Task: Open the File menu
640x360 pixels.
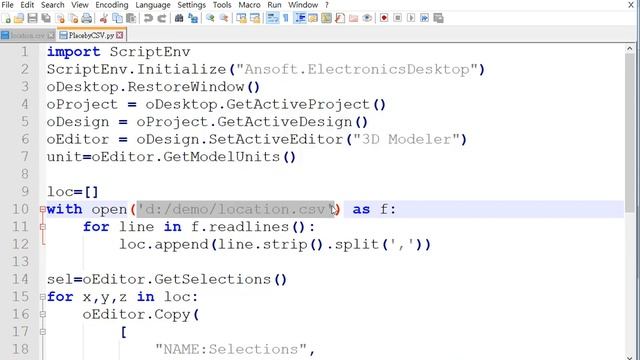Action: pyautogui.click(x=7, y=5)
